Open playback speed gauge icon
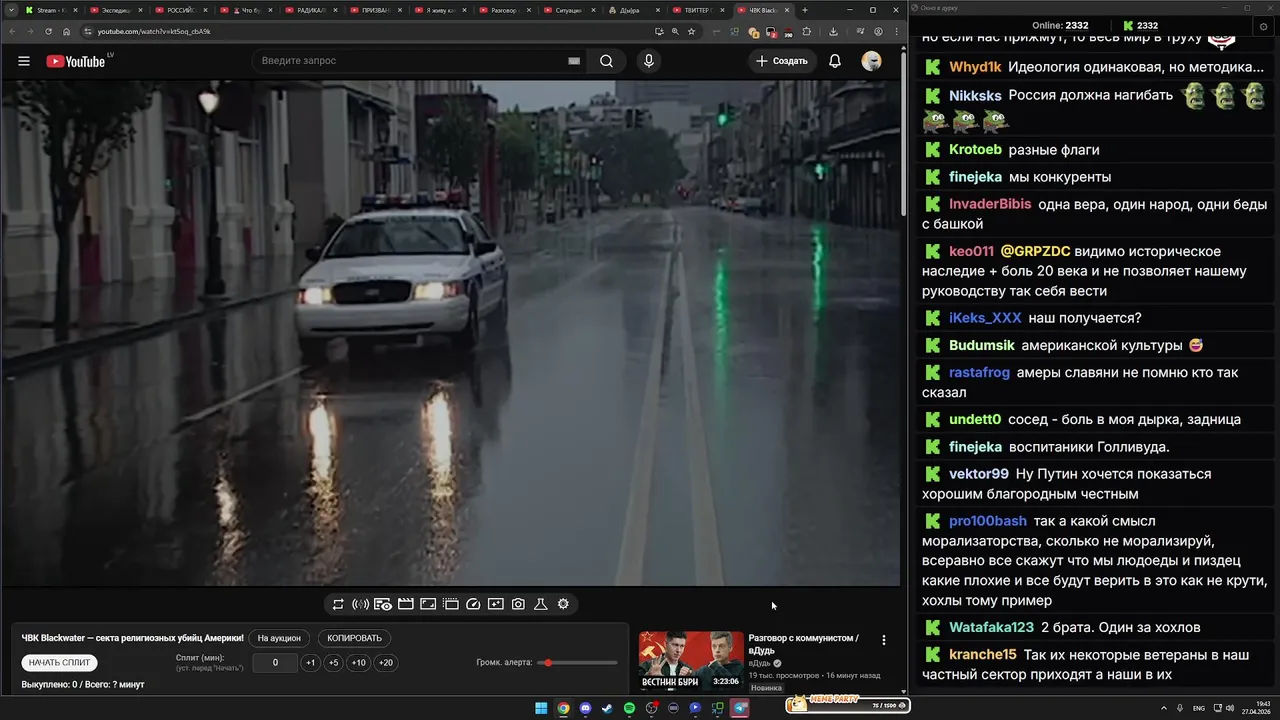Screen dimensions: 1280x720 pyautogui.click(x=474, y=604)
